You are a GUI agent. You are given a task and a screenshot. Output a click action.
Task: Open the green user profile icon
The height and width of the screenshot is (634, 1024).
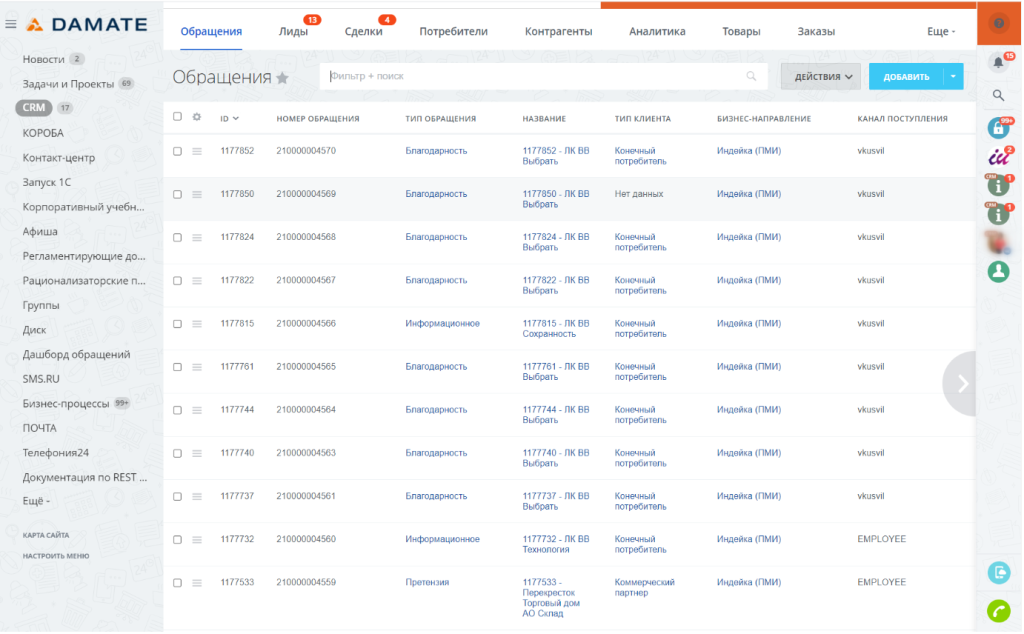pyautogui.click(x=999, y=271)
